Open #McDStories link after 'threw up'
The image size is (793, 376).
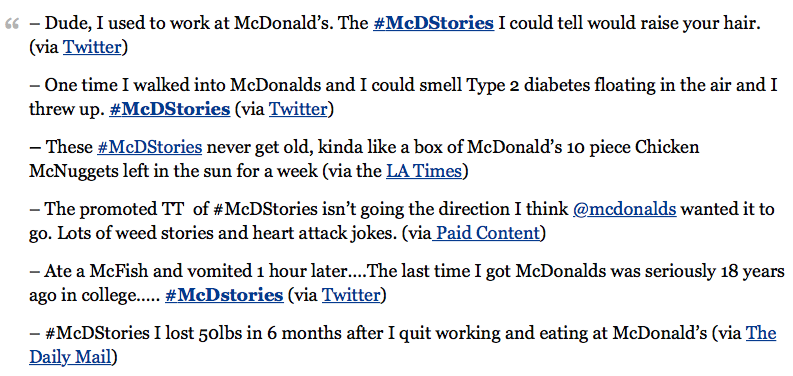(x=169, y=109)
